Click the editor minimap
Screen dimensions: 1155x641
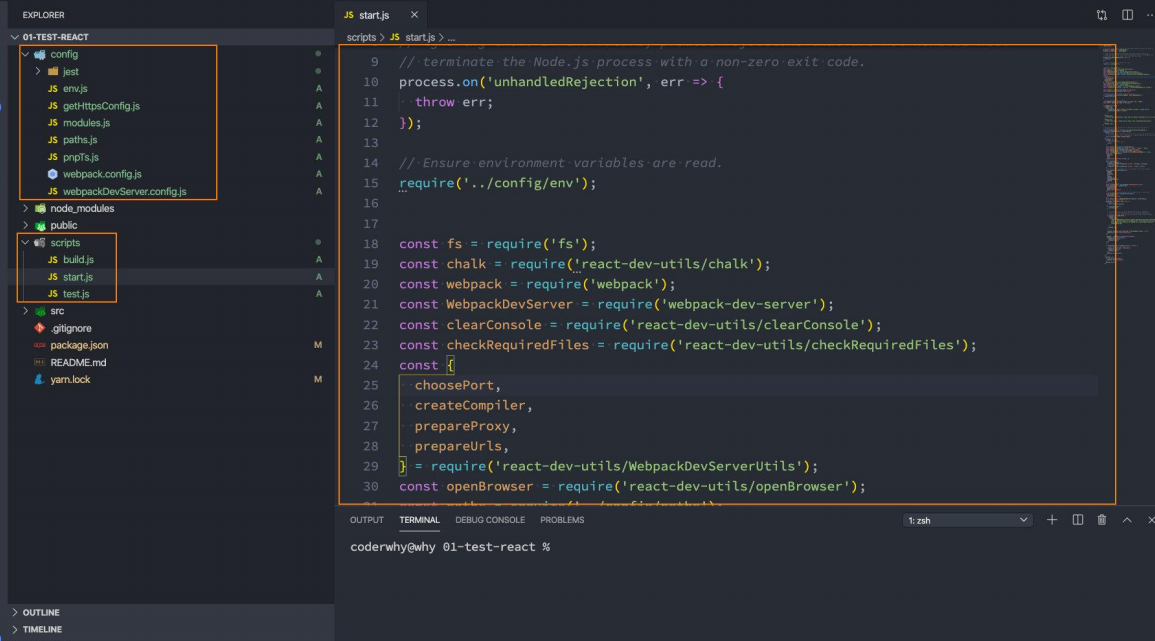click(1128, 155)
